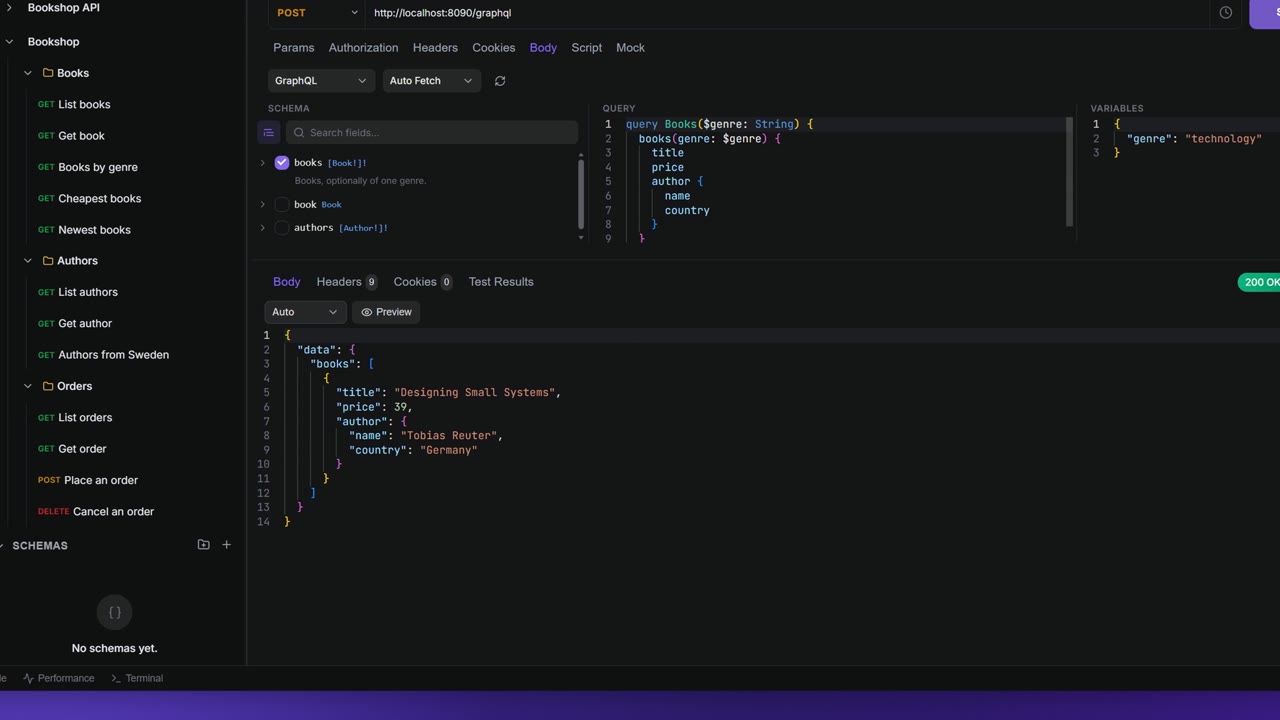This screenshot has width=1280, height=720.
Task: Open the Get order request
Action: tap(72, 449)
